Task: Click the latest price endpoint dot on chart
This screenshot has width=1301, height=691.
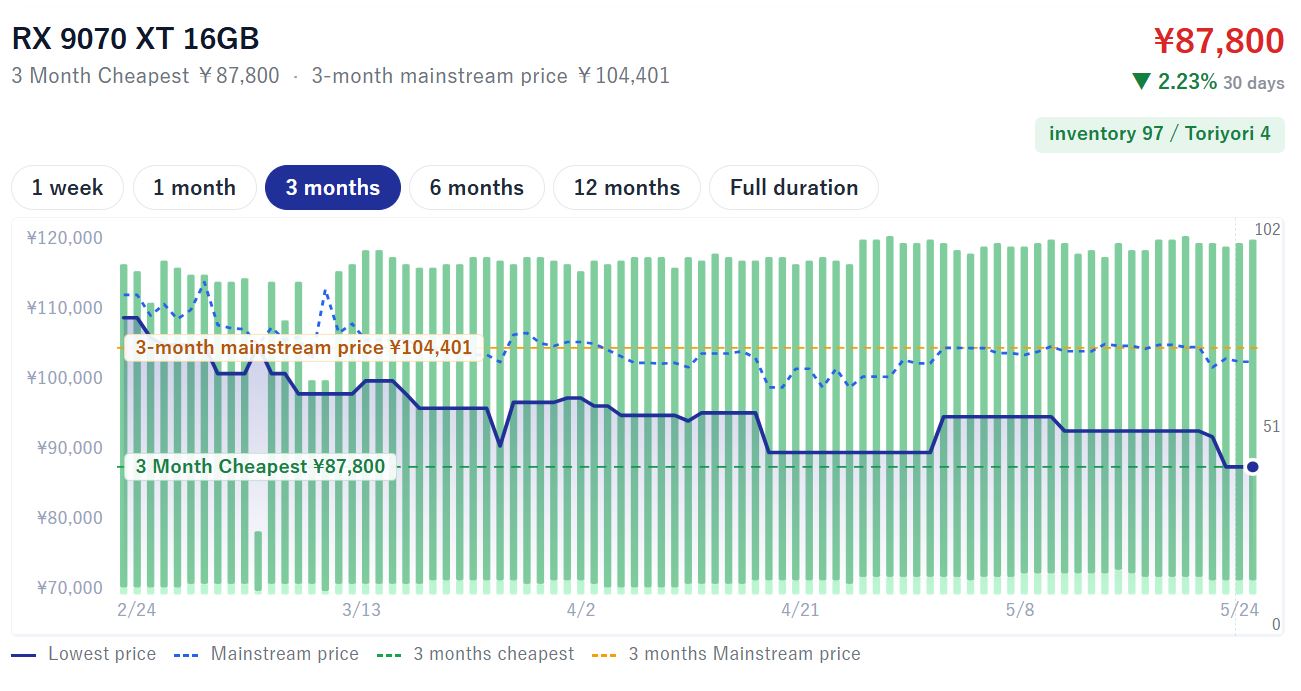Action: click(1252, 467)
